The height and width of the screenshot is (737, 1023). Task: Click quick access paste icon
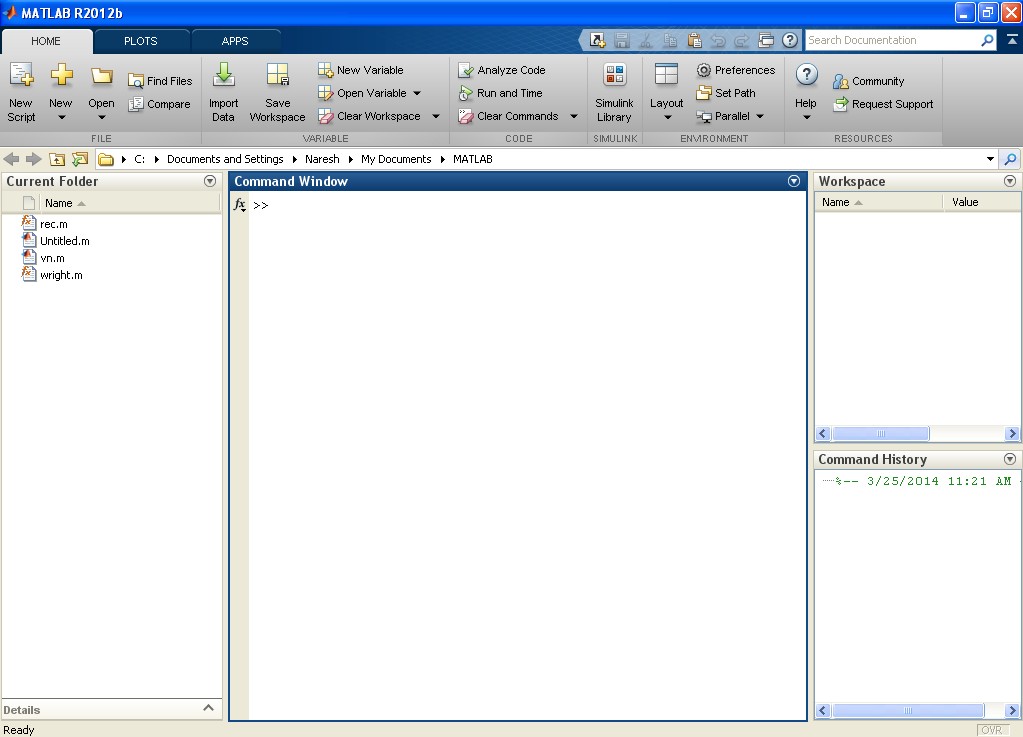click(x=695, y=40)
